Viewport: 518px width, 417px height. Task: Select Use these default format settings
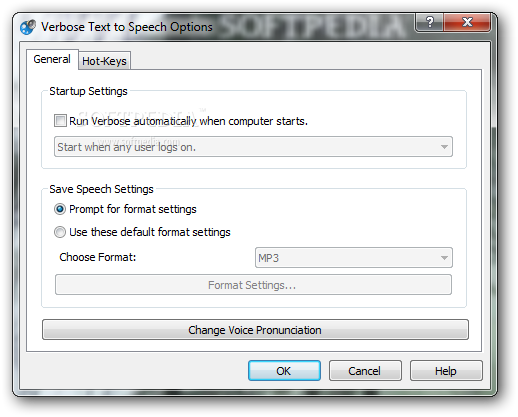60,232
